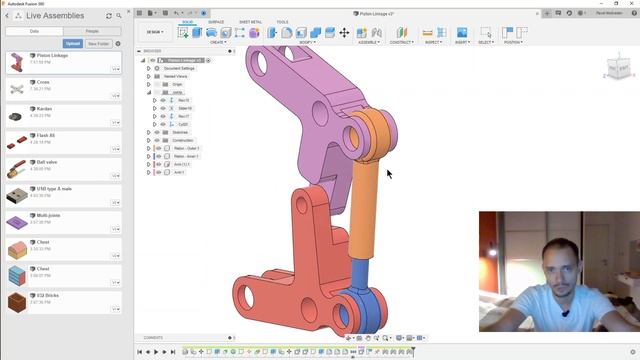Viewport: 640px width, 360px height.
Task: Jump timeline to the end
Action: click(x=173, y=352)
